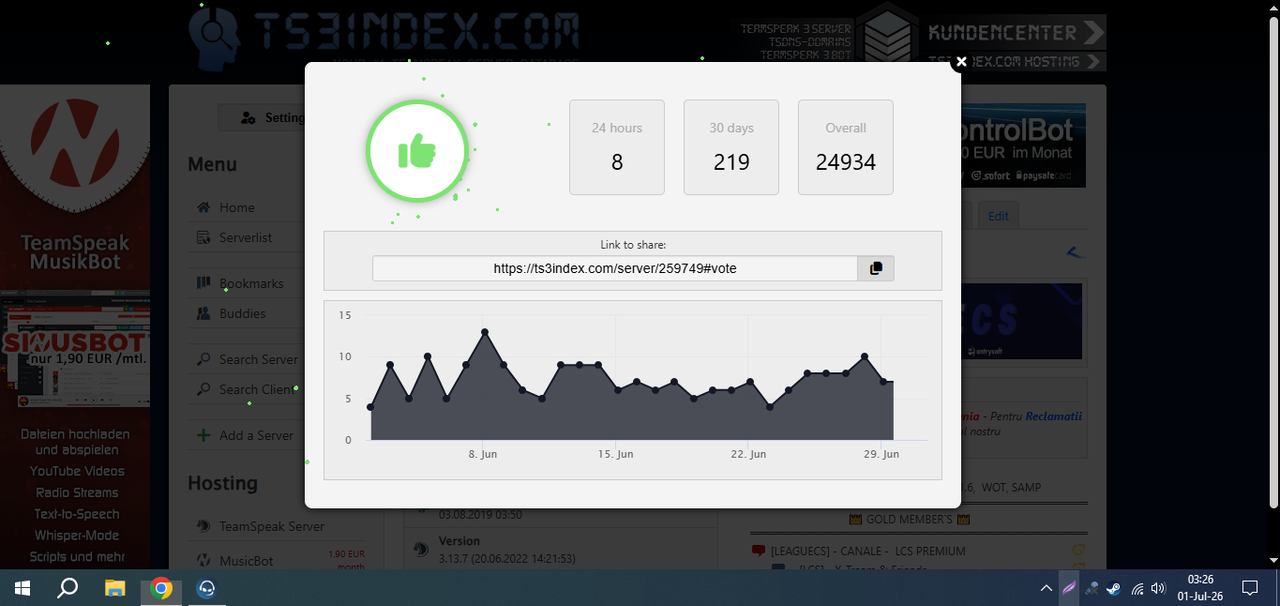Click the Sinusbot screenshot thumbnail
Viewport: 1280px width, 606px height.
(x=75, y=348)
